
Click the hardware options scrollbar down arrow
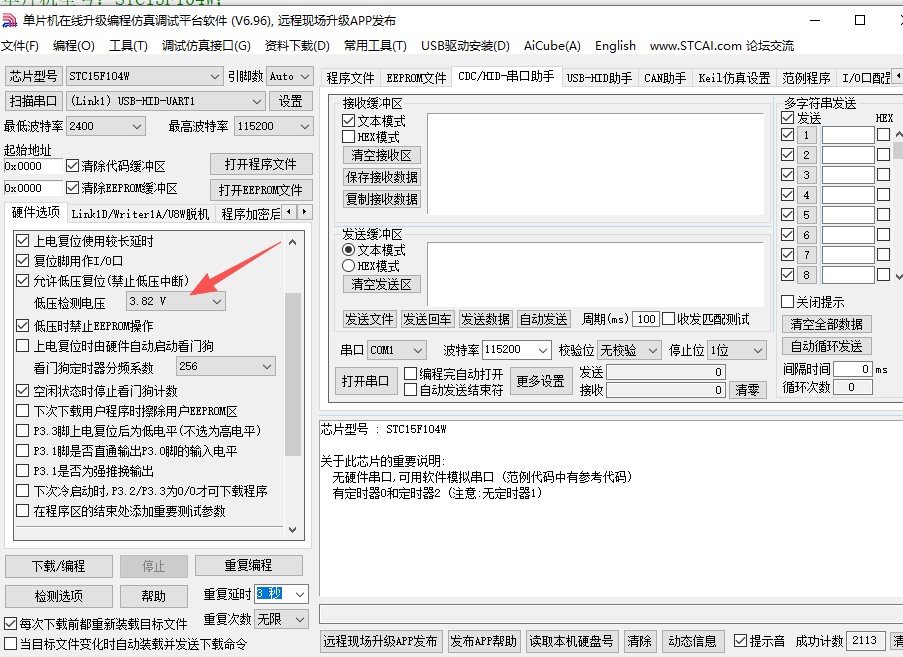tap(293, 529)
